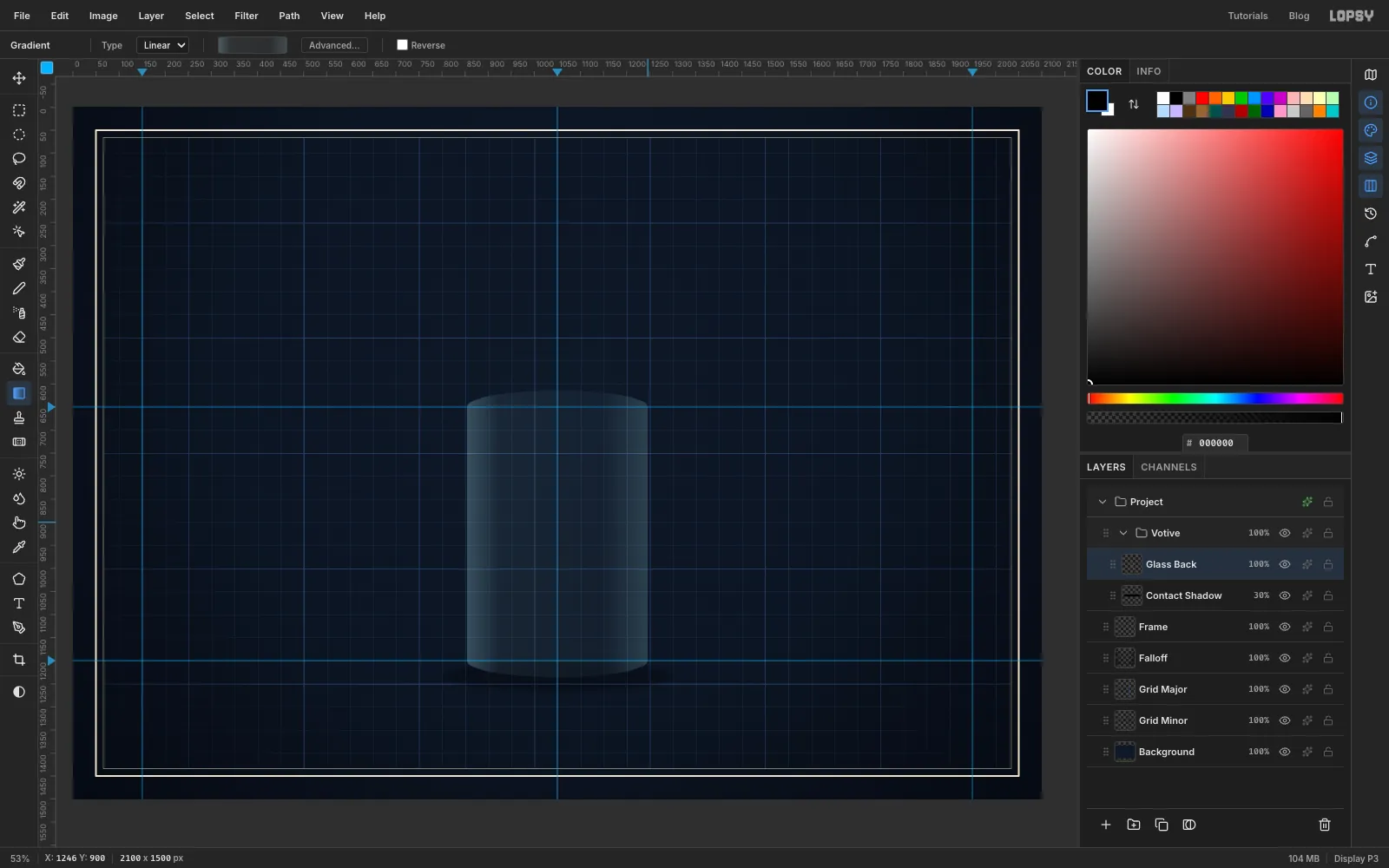Delete layer with trash icon
Screen dimensions: 1389x868
[x=1325, y=825]
